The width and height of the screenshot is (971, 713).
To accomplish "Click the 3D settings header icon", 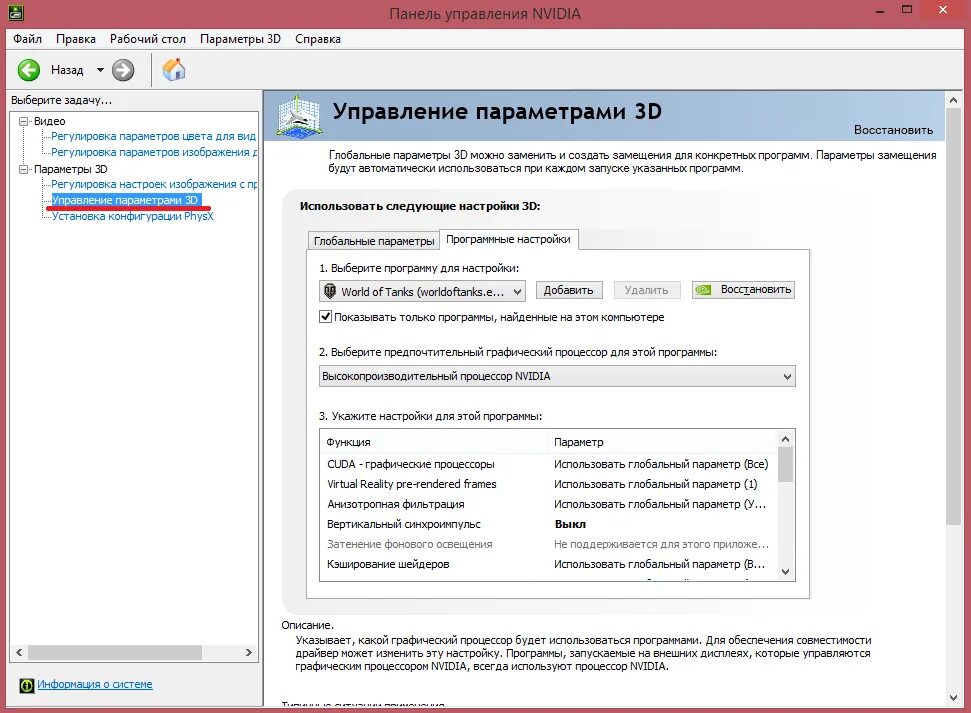I will pos(300,116).
